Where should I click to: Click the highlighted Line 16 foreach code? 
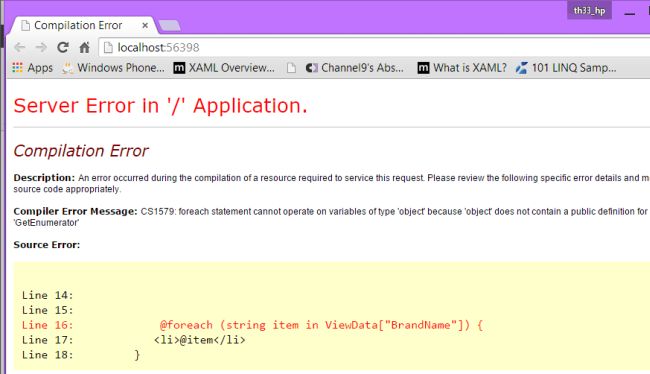321,325
